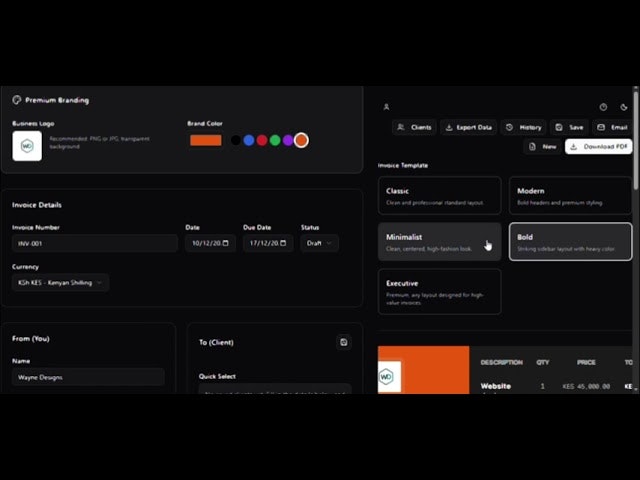Select the black brand color
This screenshot has height=480, width=640.
click(236, 140)
